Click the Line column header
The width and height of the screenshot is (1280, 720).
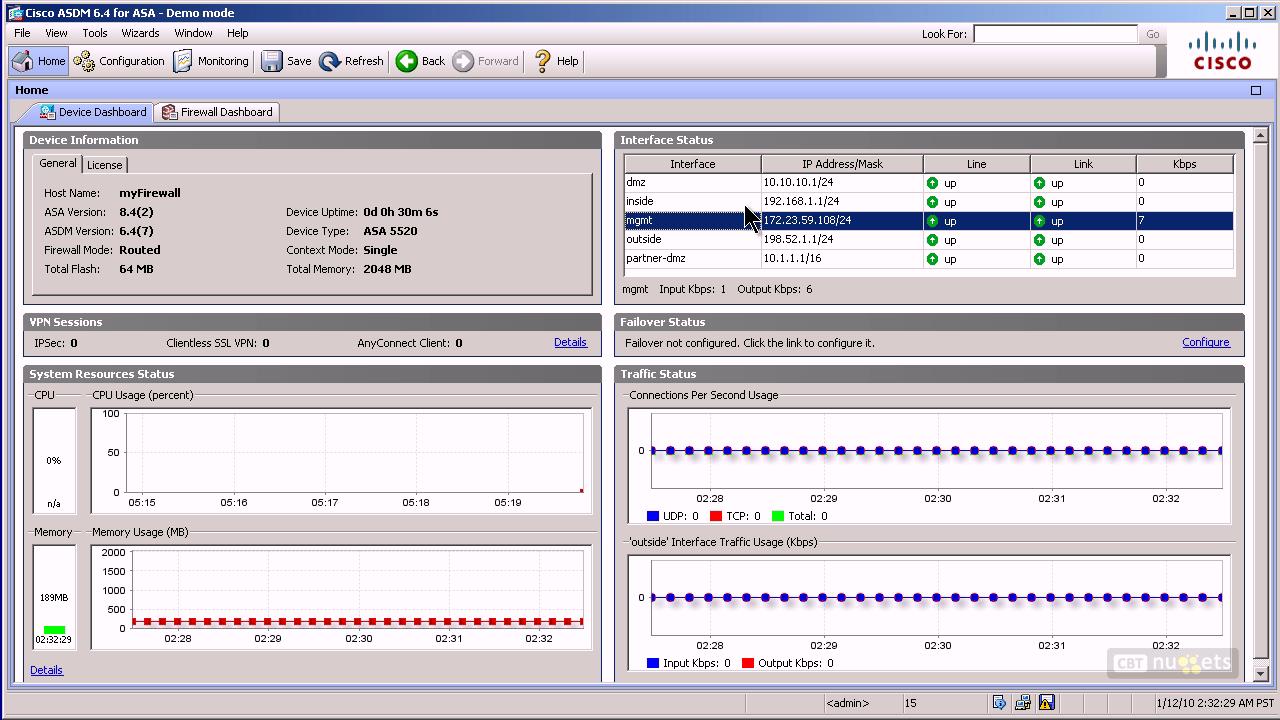(x=976, y=164)
